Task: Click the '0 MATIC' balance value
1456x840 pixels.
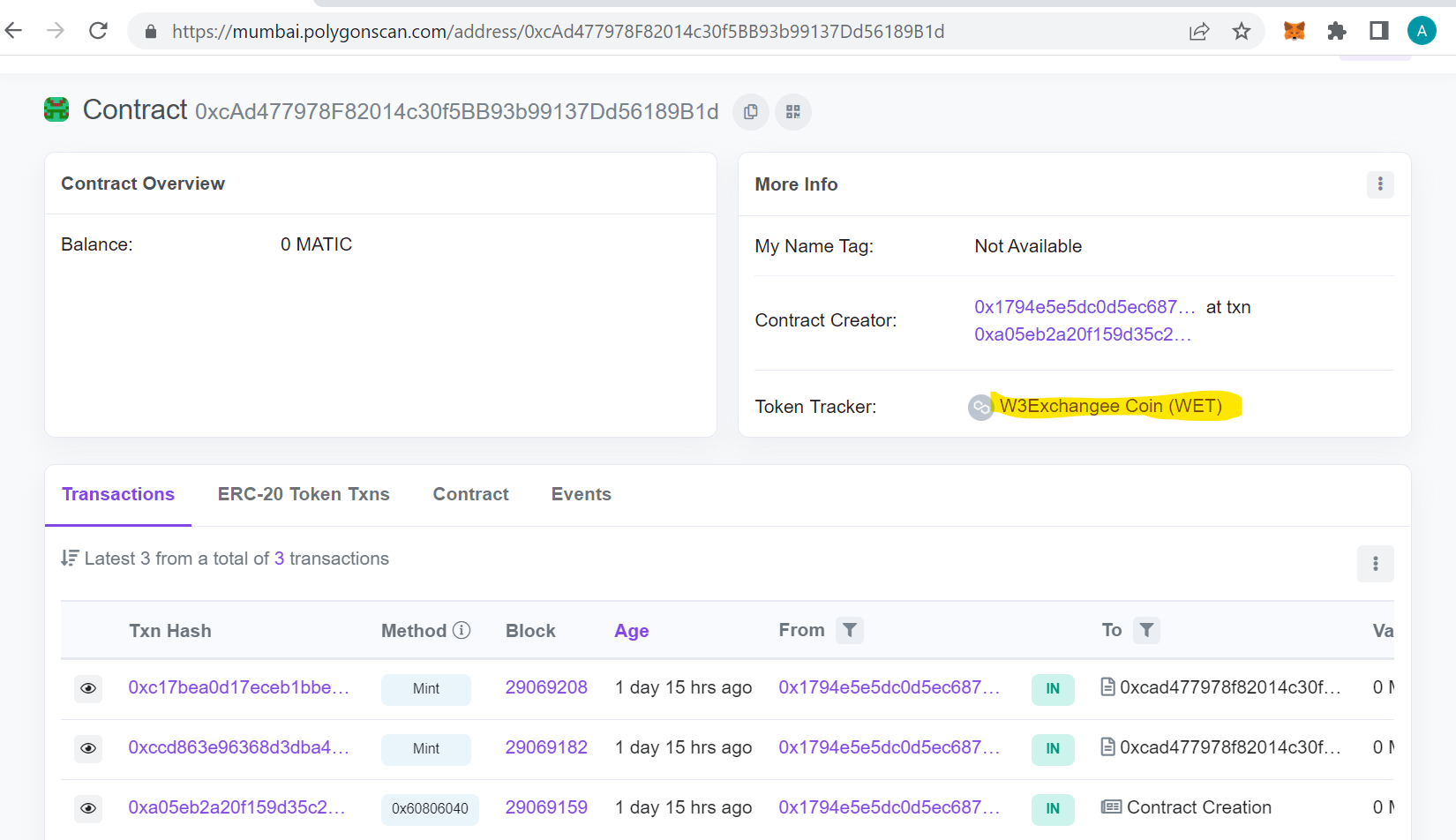Action: (316, 244)
